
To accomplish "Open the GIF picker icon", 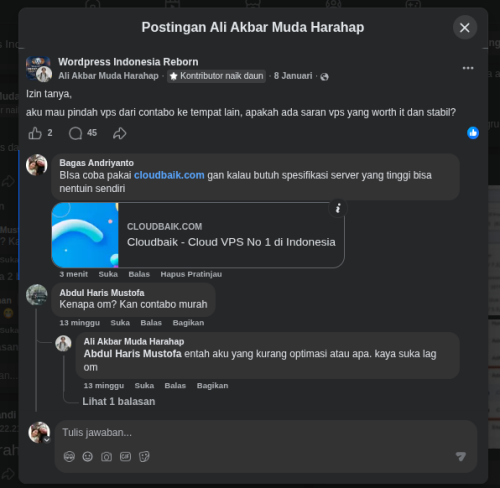I will pos(125,456).
